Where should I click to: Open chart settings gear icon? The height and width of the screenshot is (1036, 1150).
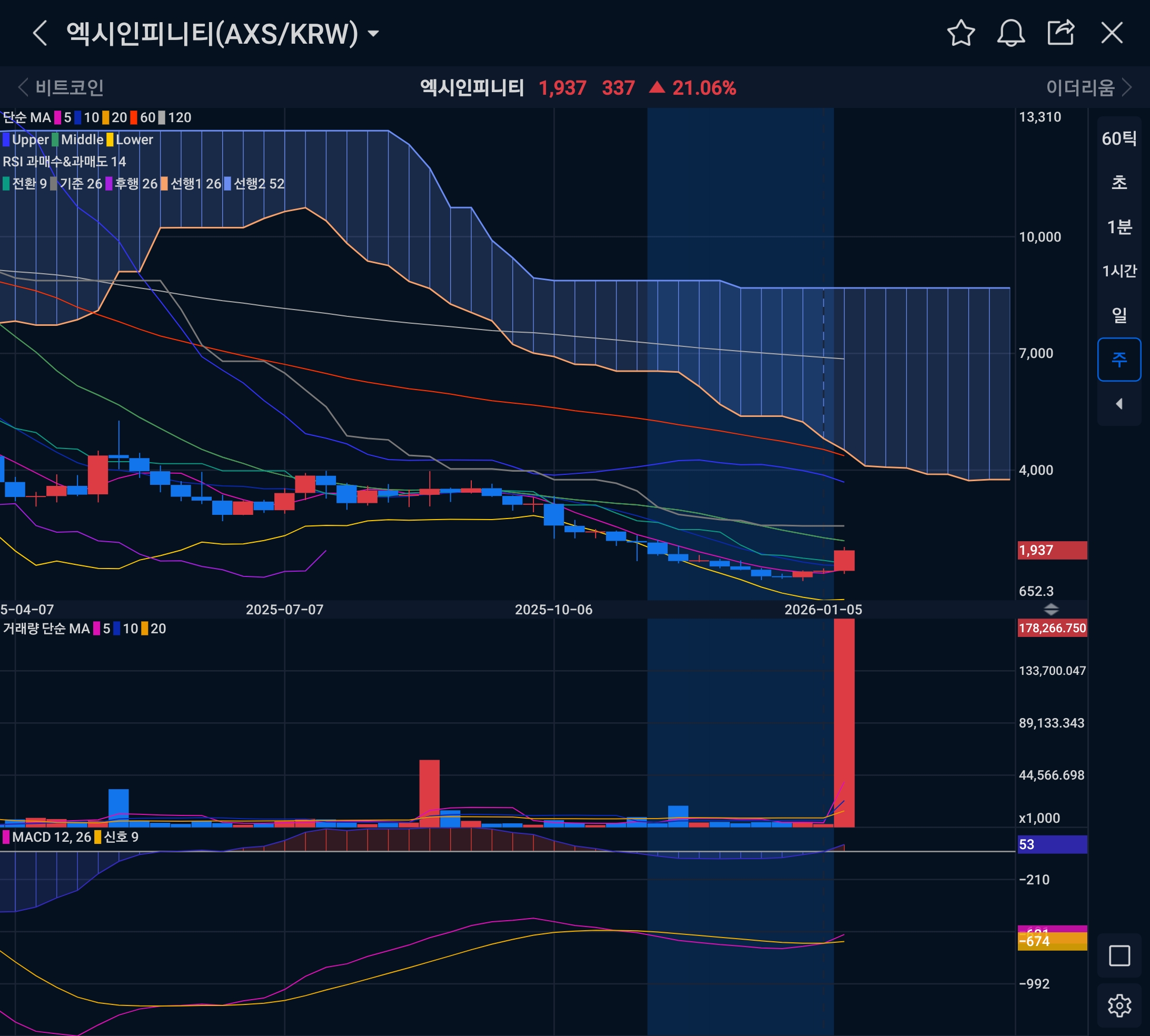coord(1119,1006)
